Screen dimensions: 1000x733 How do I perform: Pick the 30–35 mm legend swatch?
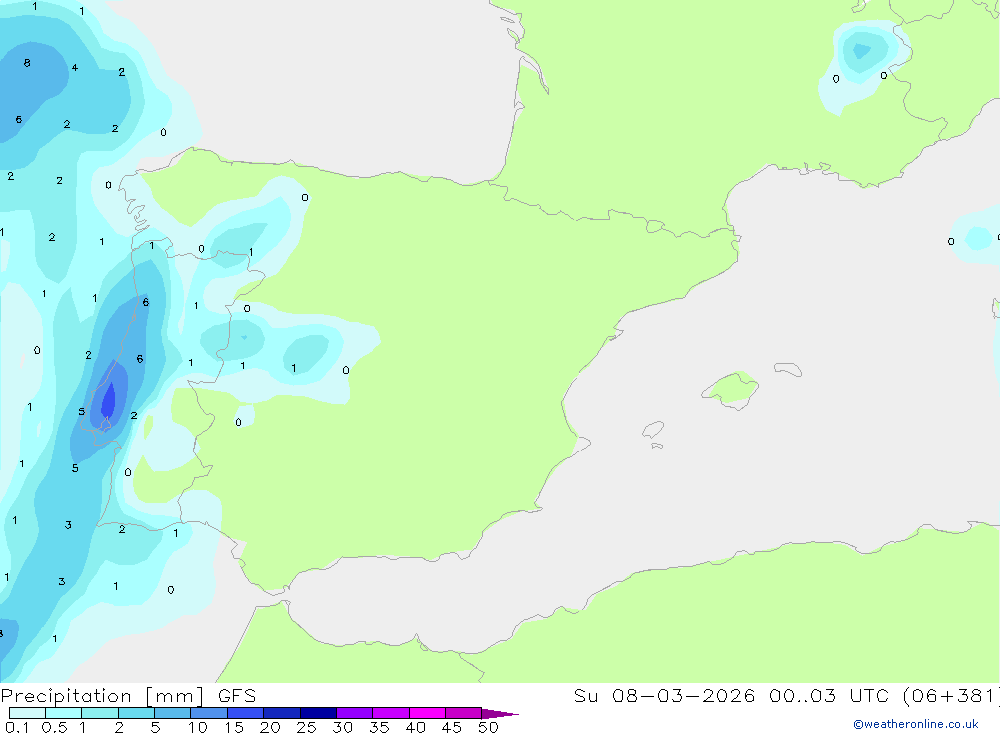pos(354,713)
